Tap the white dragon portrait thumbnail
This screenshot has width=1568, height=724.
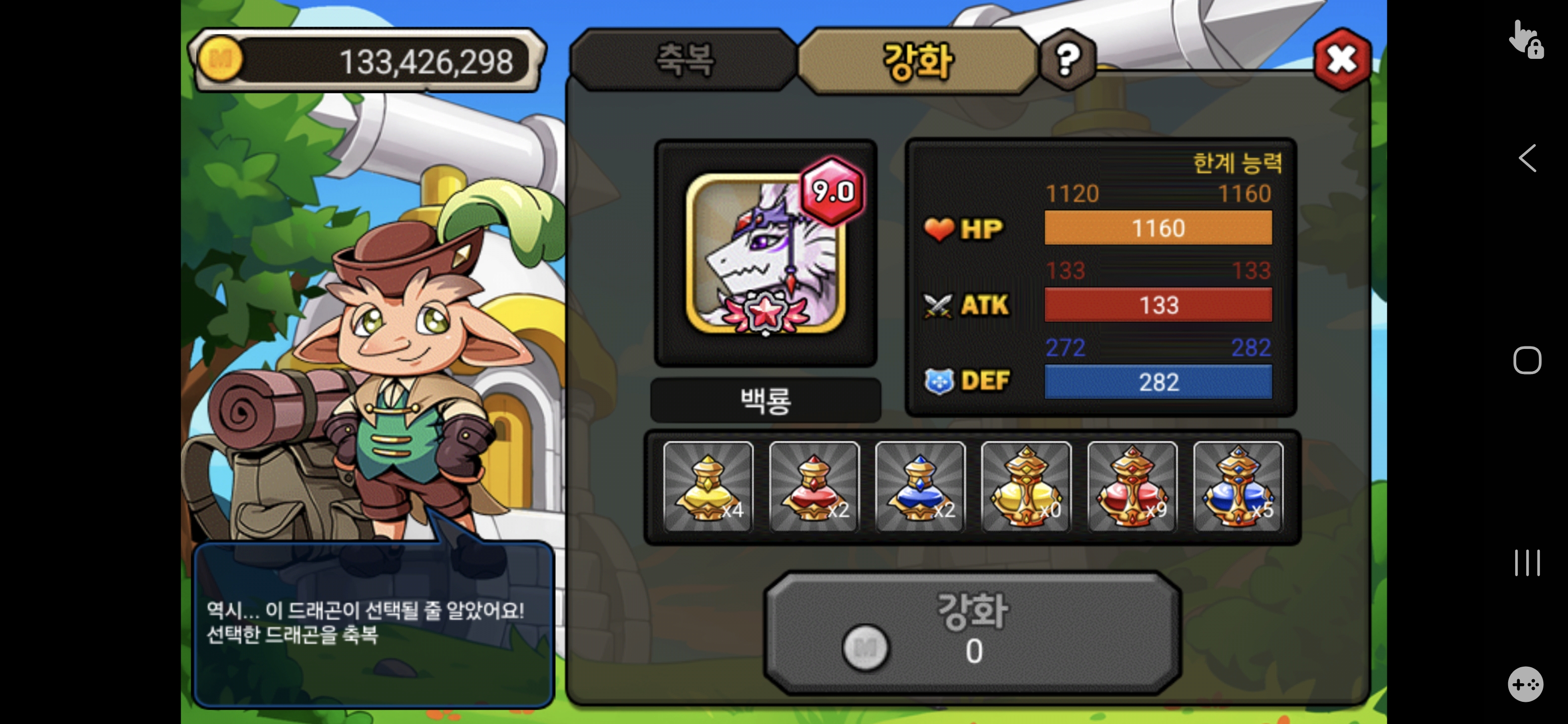pyautogui.click(x=765, y=253)
